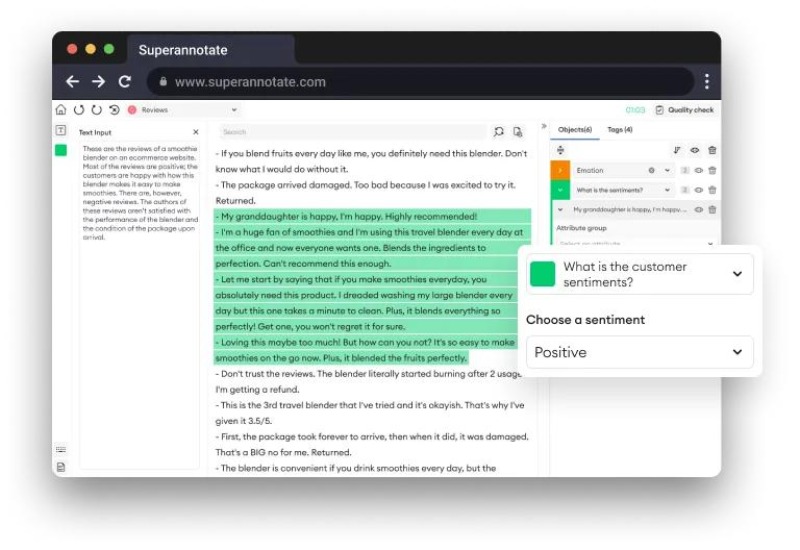Click the undo arrow icon
Image resolution: width=800 pixels, height=550 pixels.
click(x=79, y=110)
